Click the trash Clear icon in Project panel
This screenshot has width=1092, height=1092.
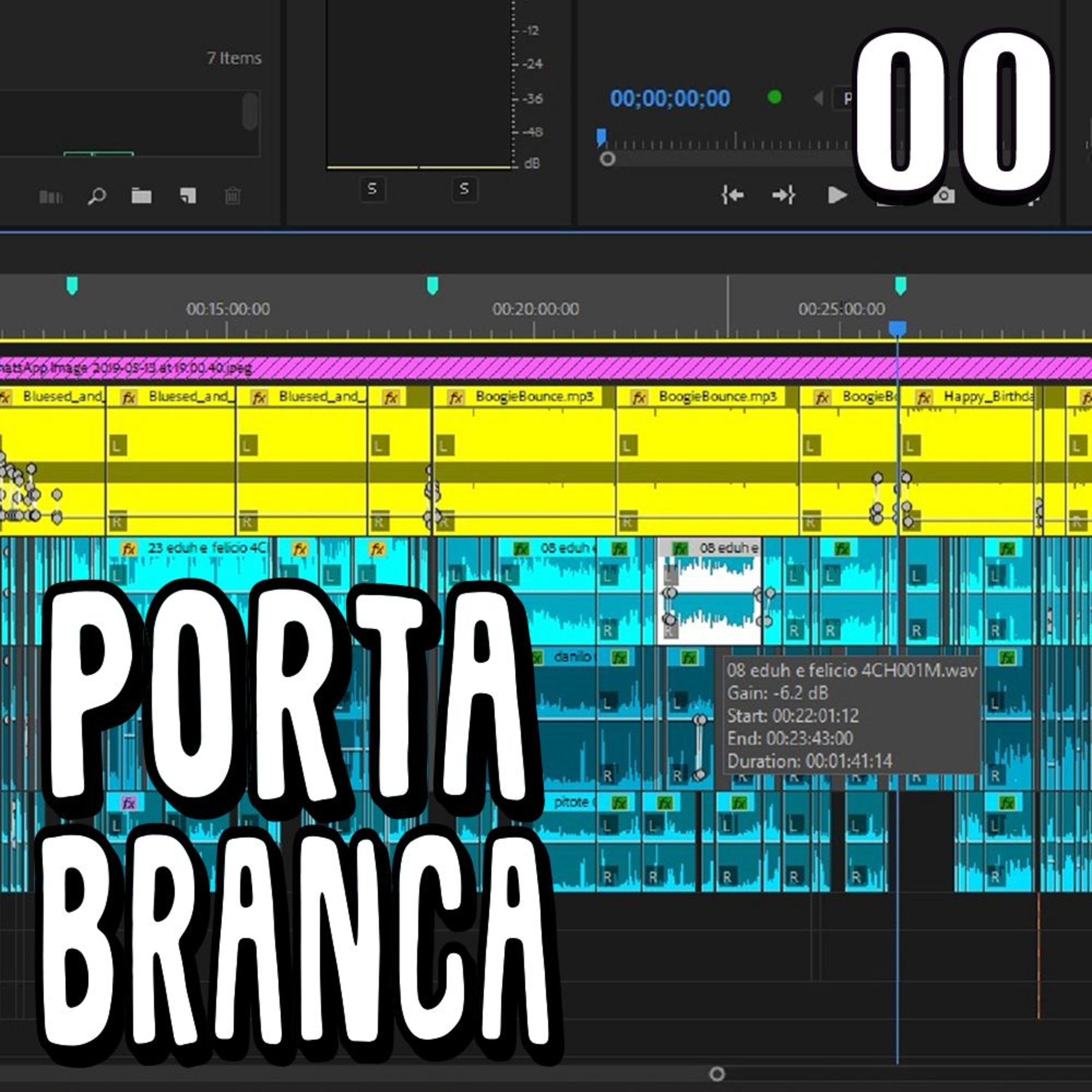pos(232,196)
